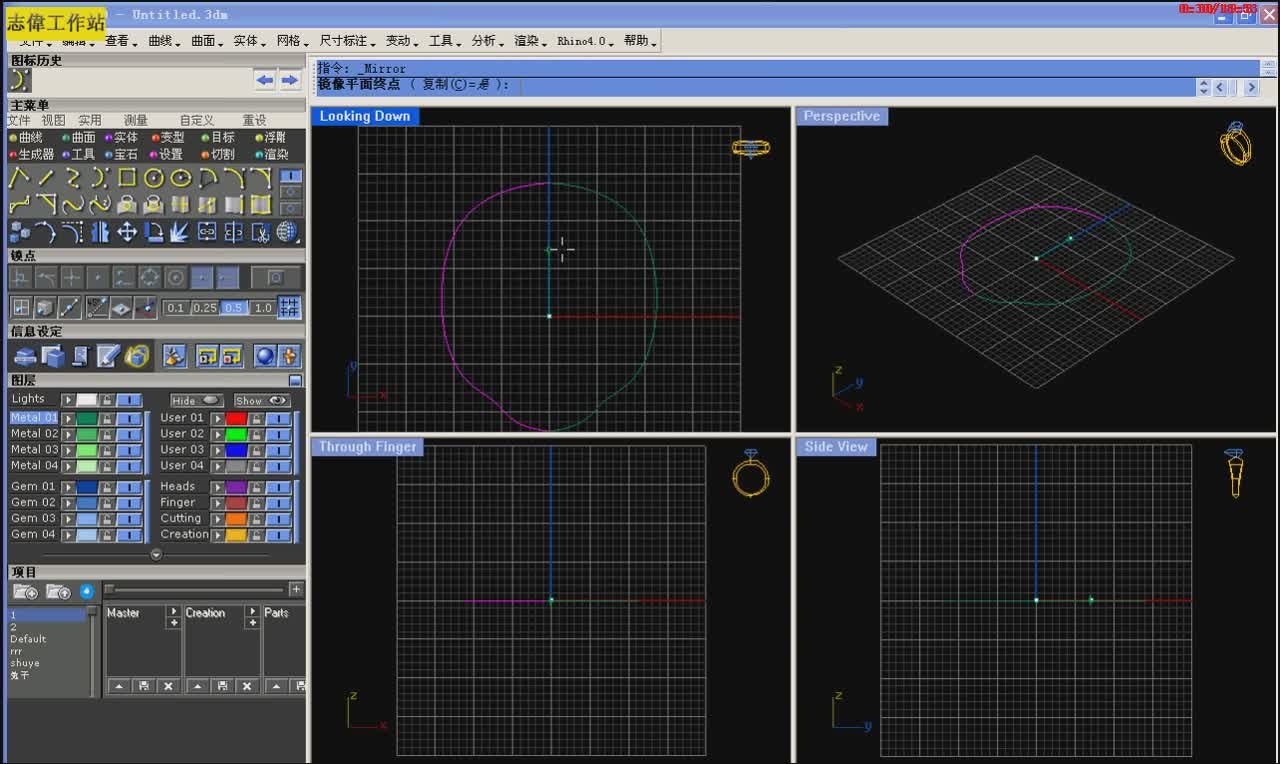Click the history back arrow

tap(265, 80)
